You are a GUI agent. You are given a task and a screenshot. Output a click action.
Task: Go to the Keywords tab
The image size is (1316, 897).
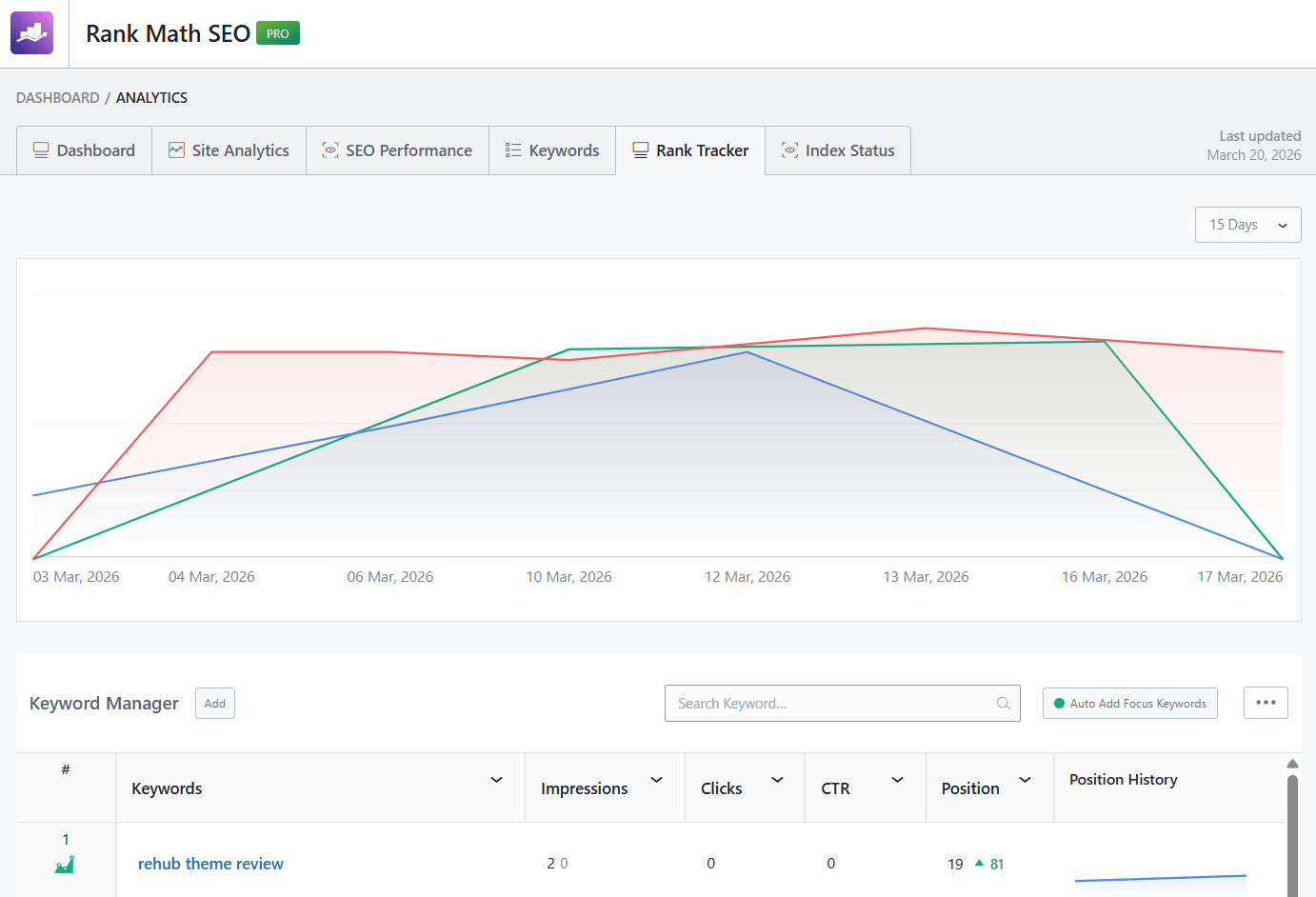click(552, 150)
